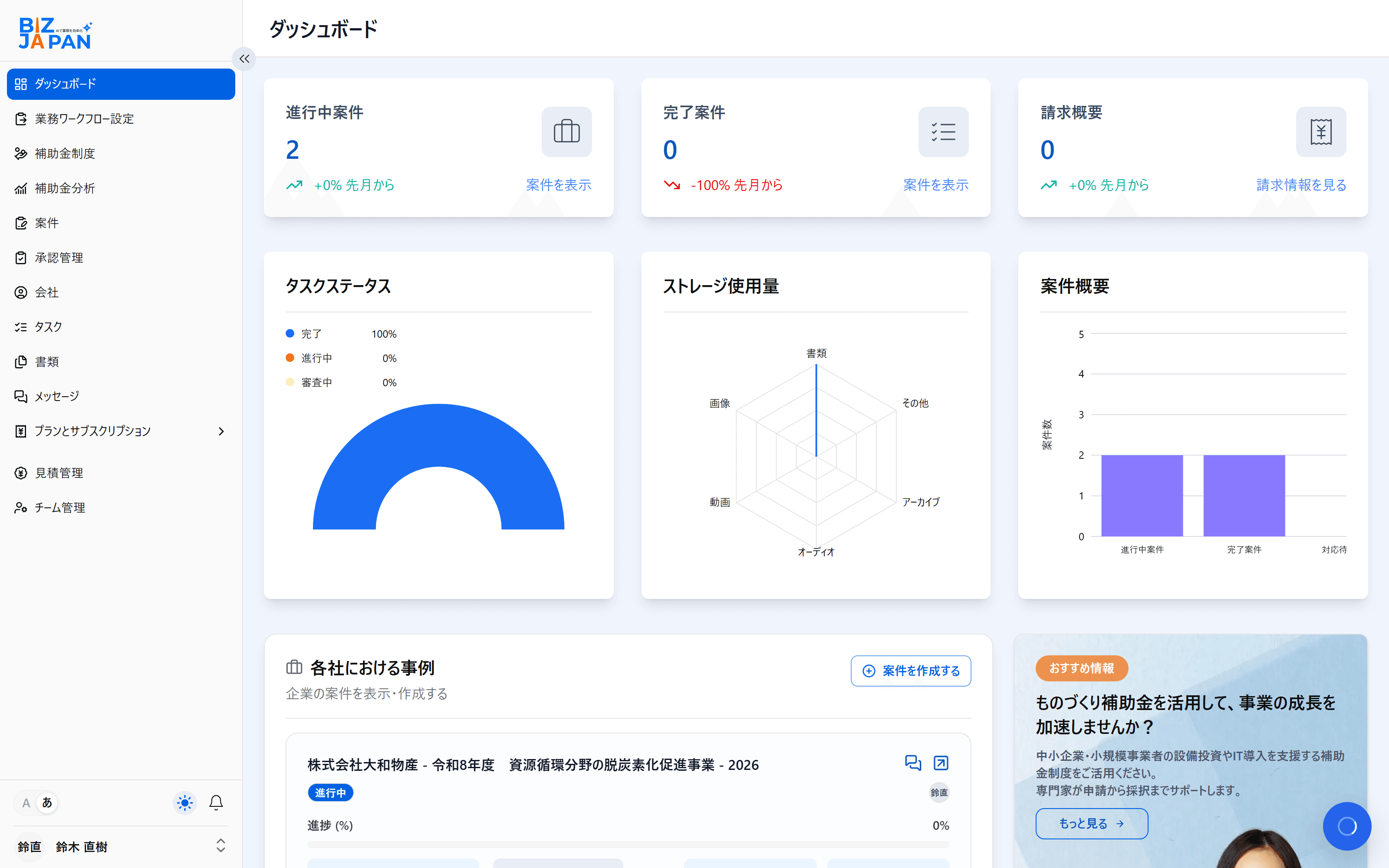
Task: Click downward trend icon in 完了案件 card
Action: pos(672,185)
